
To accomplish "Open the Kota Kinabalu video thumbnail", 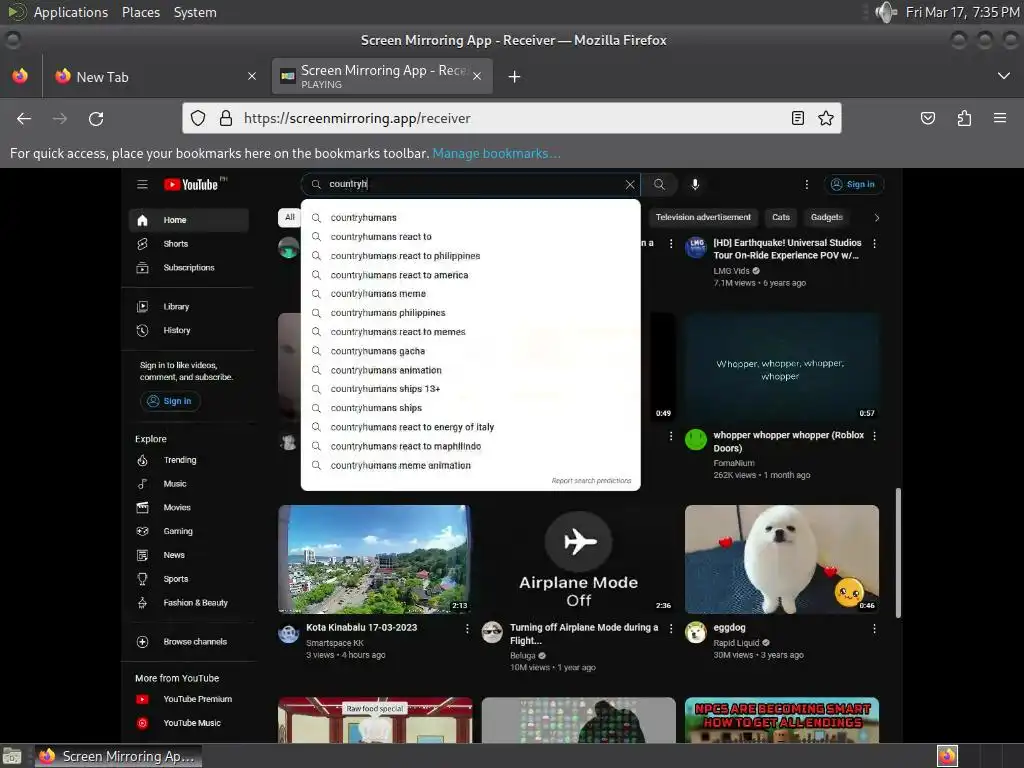I will [x=374, y=559].
